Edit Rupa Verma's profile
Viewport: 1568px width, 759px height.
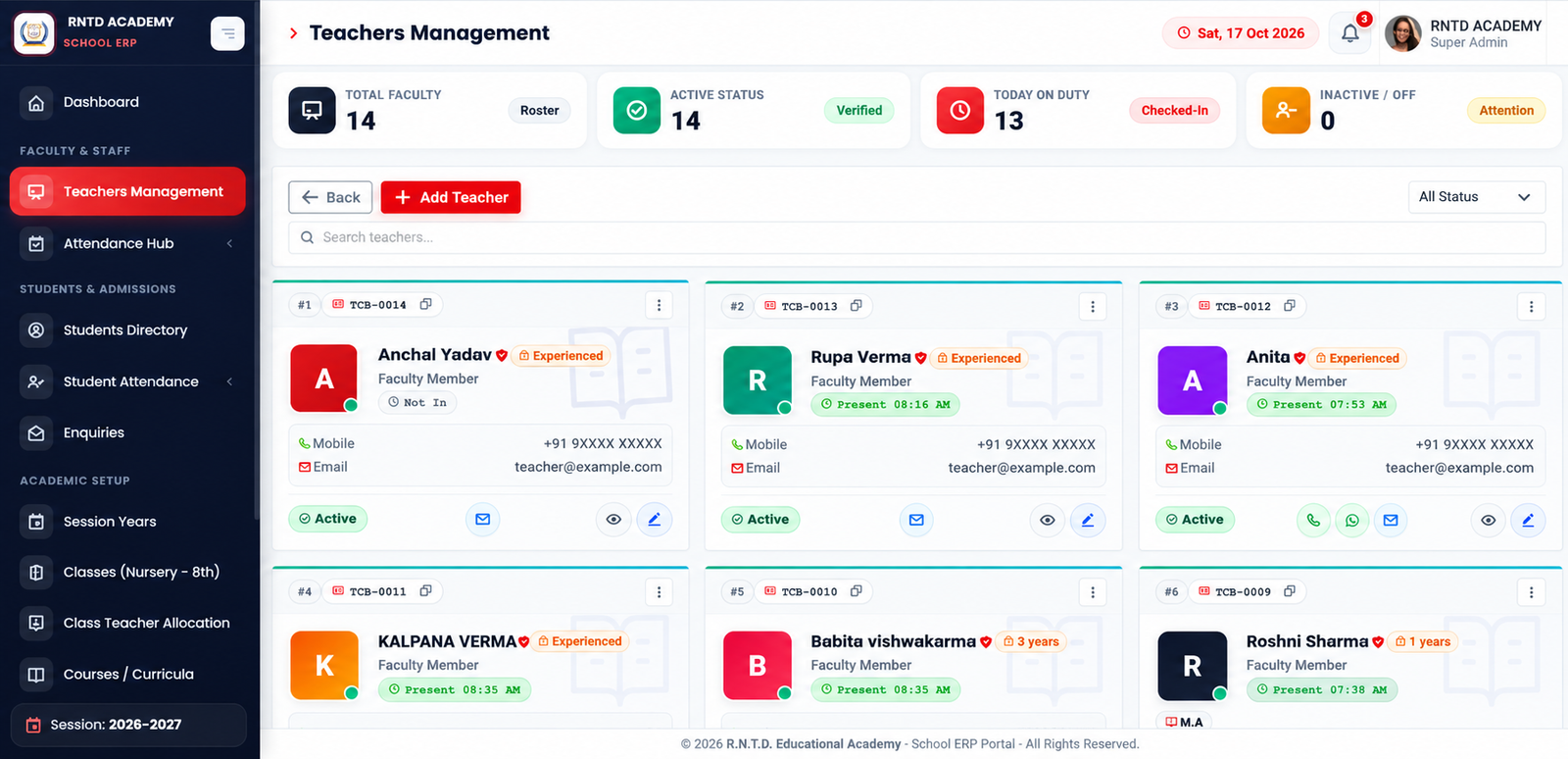click(1088, 520)
